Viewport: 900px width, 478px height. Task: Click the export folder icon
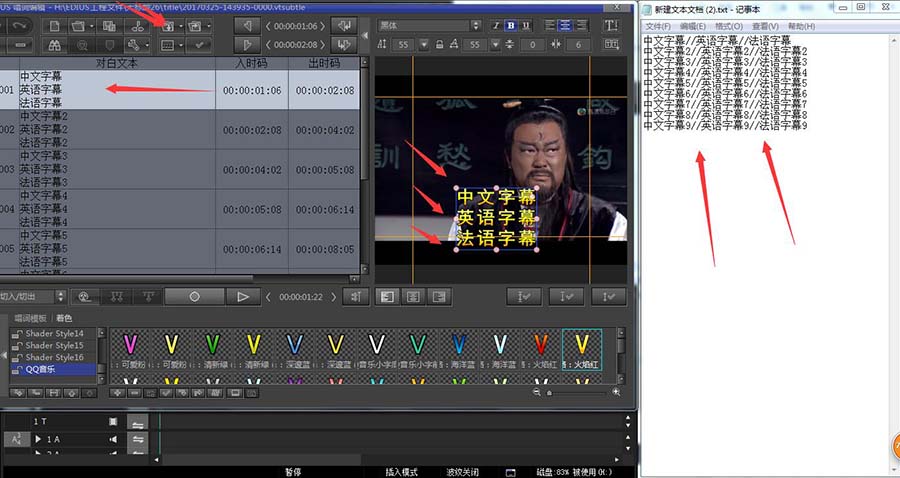[195, 26]
